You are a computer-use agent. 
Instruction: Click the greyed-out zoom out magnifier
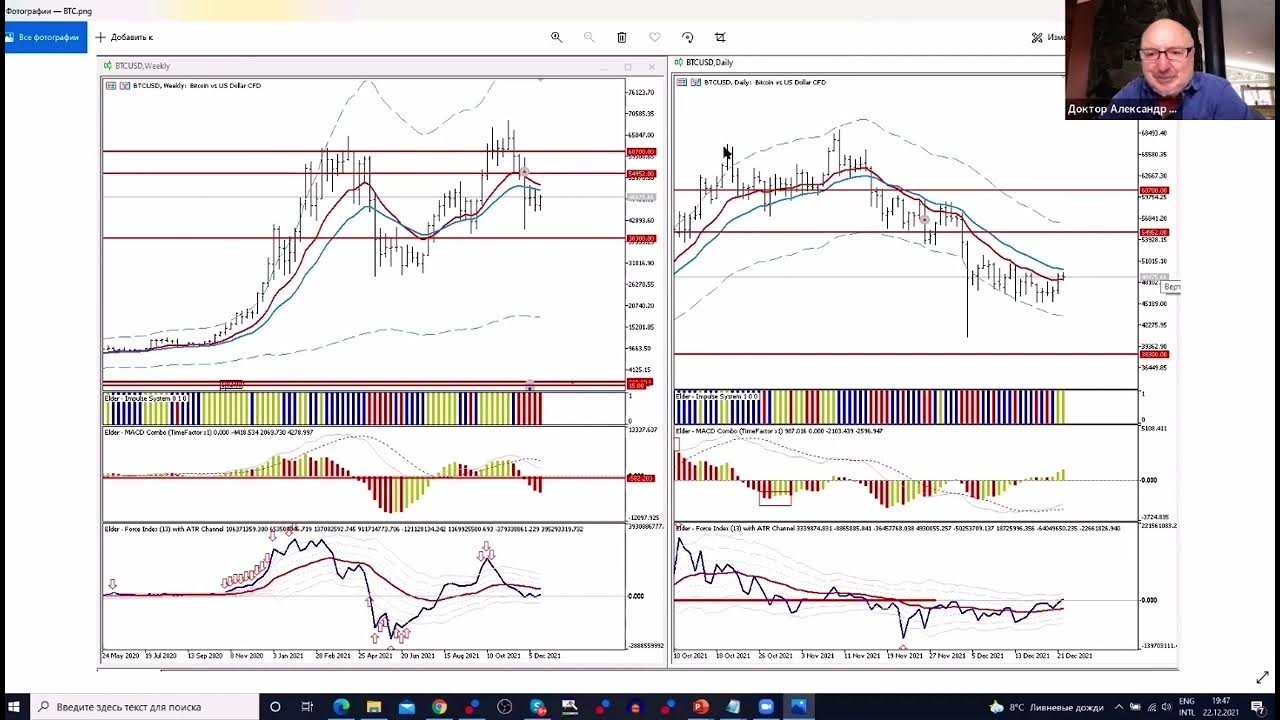click(589, 37)
